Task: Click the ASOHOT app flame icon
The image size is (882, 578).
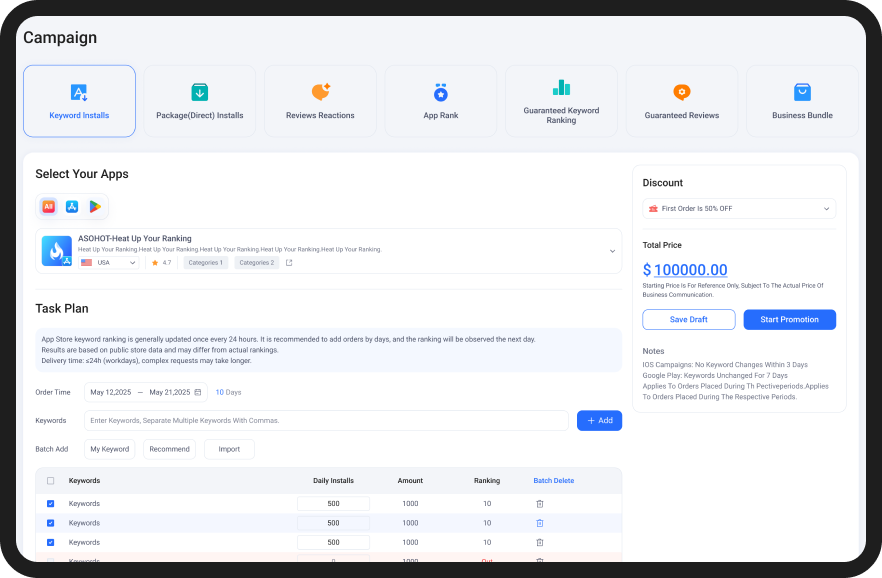Action: pyautogui.click(x=57, y=251)
